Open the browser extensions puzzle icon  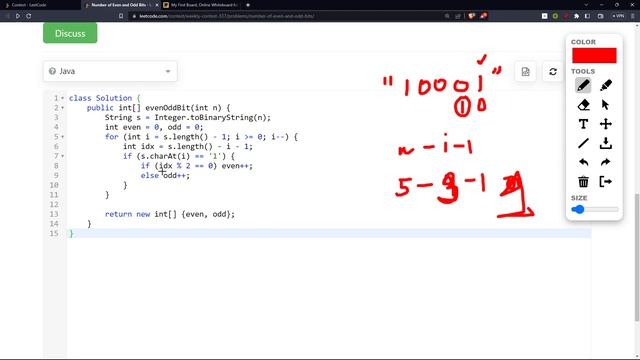576,16
